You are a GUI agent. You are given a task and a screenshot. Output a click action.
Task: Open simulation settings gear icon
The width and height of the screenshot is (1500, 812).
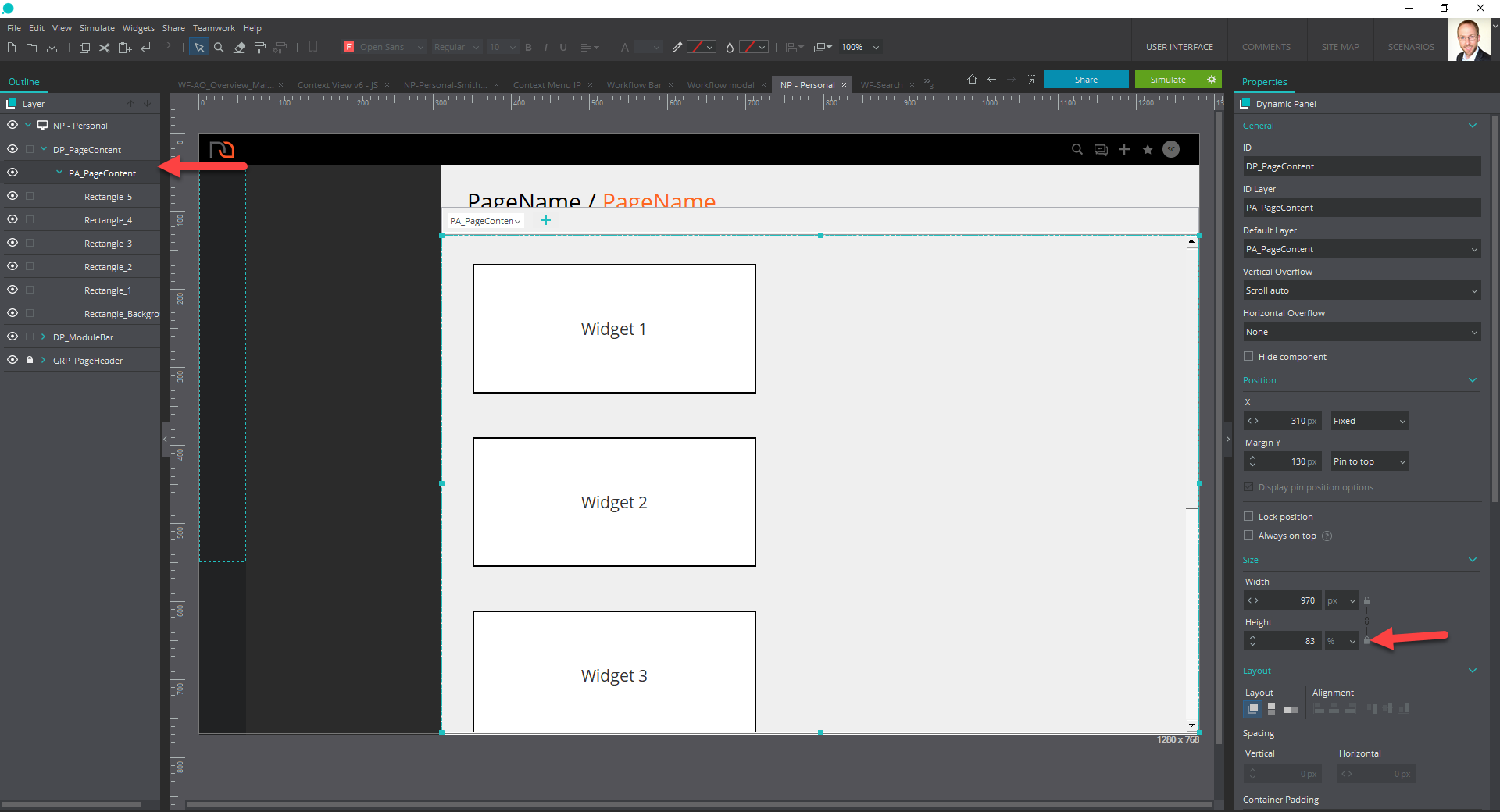pyautogui.click(x=1212, y=80)
